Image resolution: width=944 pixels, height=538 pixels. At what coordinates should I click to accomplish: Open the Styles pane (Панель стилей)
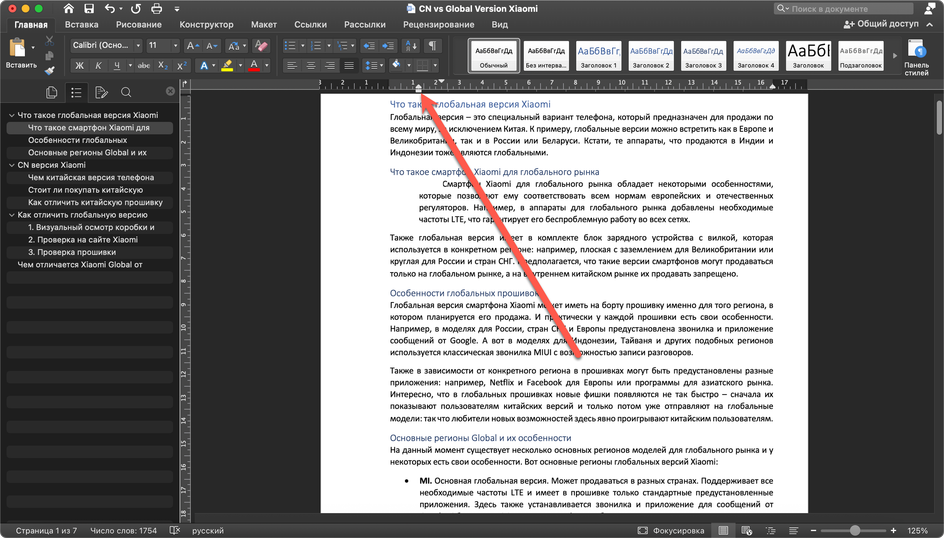tap(916, 58)
